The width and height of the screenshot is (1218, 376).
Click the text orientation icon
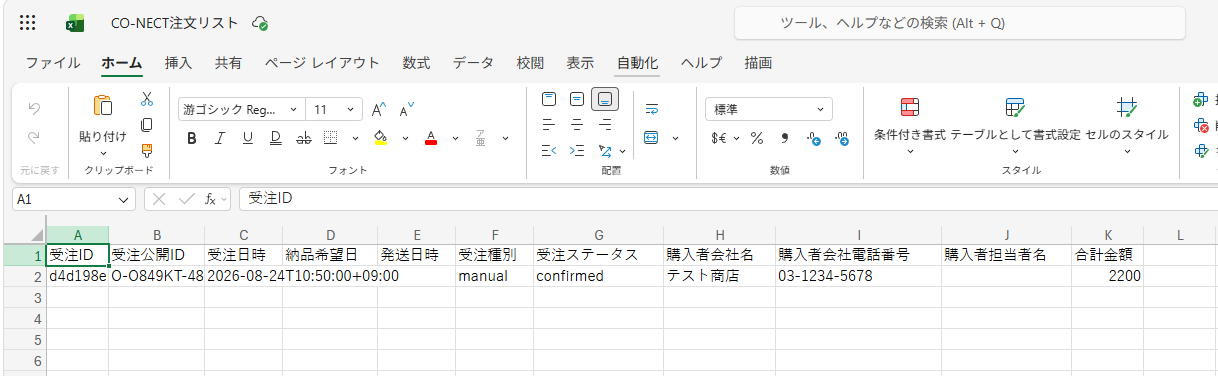click(604, 151)
